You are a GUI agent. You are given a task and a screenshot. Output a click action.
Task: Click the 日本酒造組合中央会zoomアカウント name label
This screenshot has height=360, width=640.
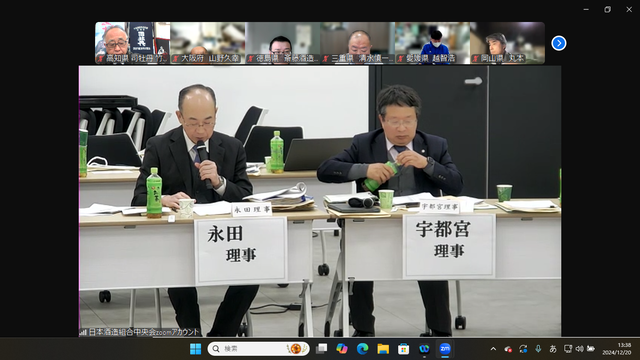(x=144, y=332)
